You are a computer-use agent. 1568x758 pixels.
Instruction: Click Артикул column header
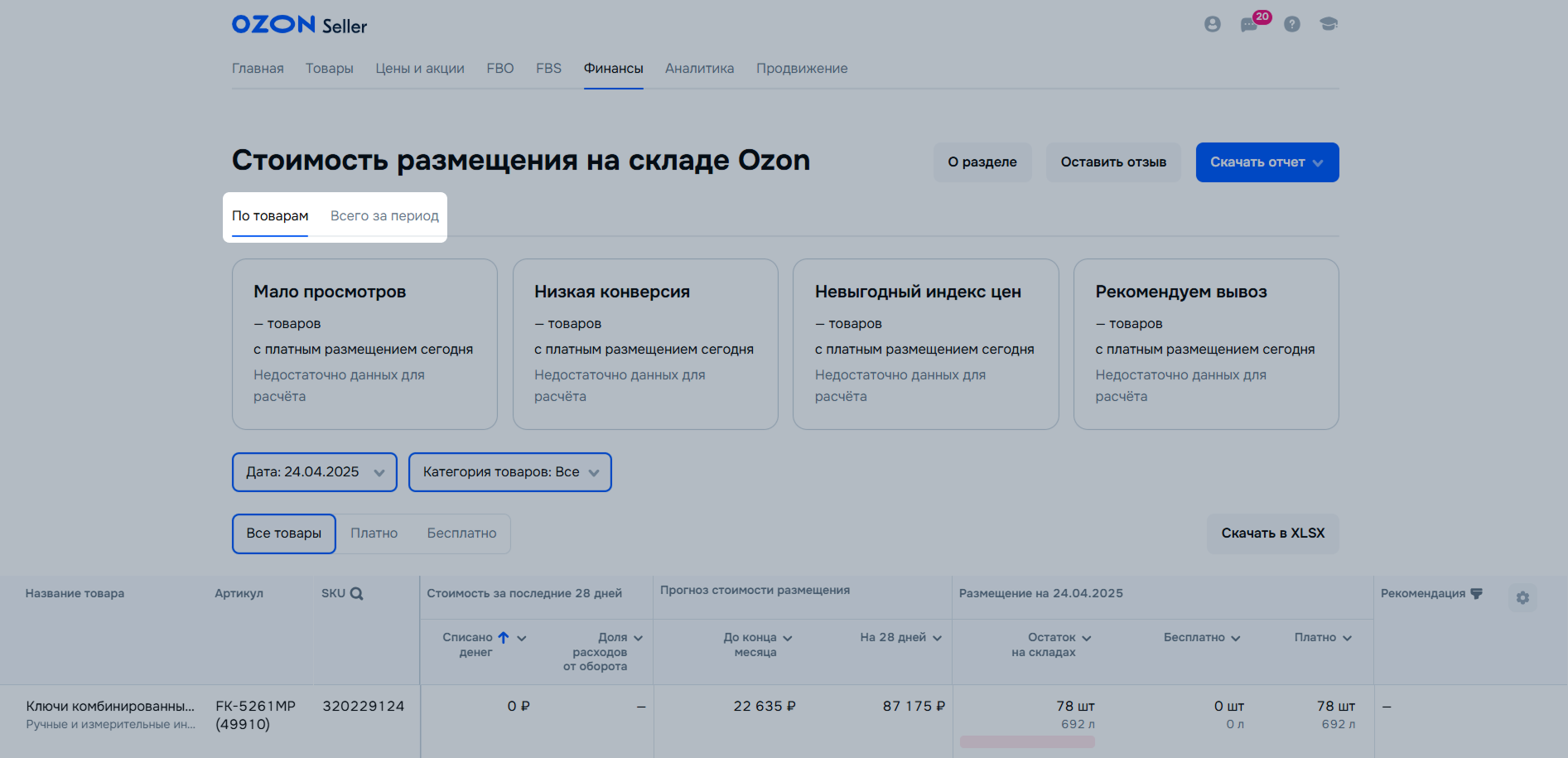click(239, 593)
